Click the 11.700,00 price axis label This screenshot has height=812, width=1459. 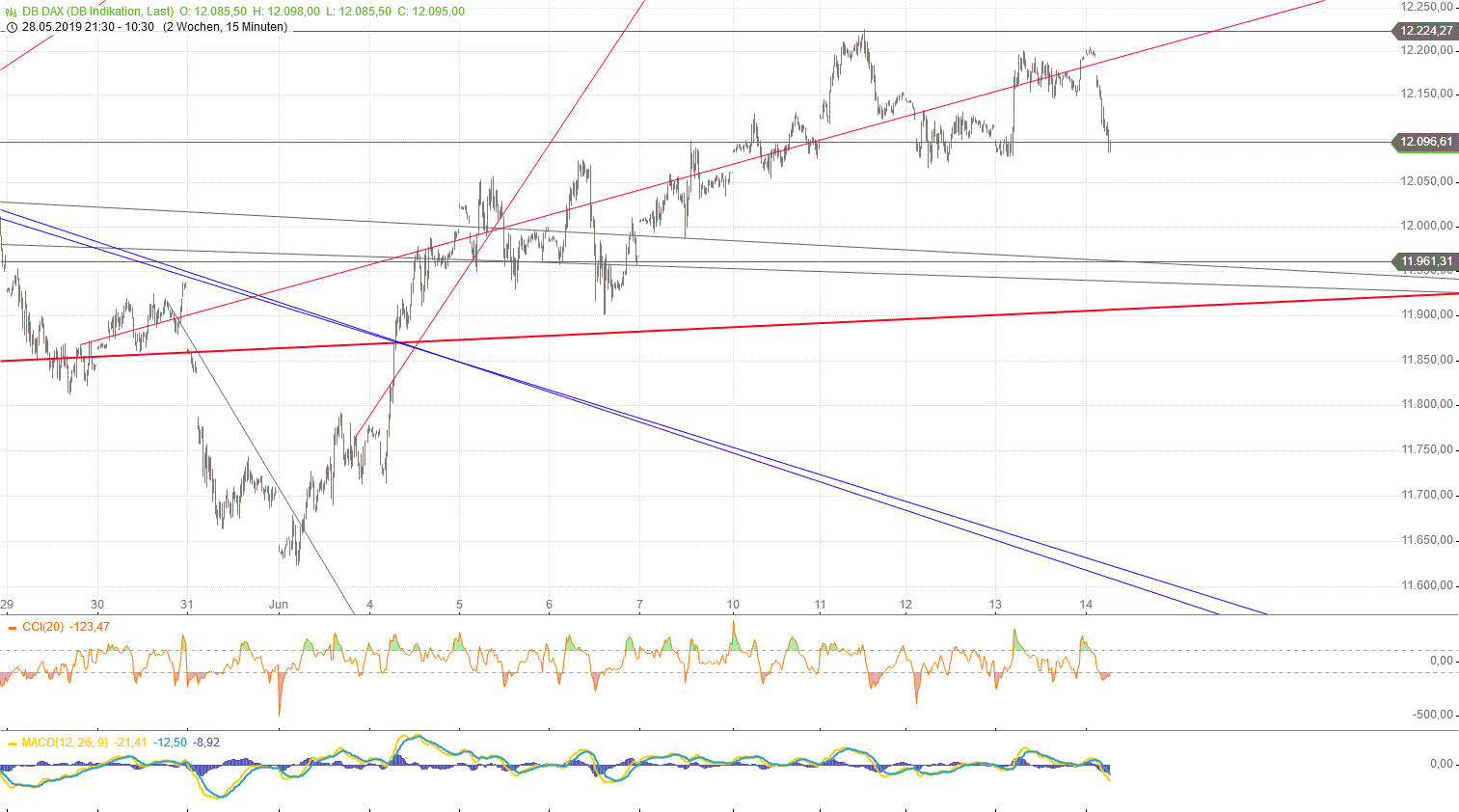(1426, 495)
